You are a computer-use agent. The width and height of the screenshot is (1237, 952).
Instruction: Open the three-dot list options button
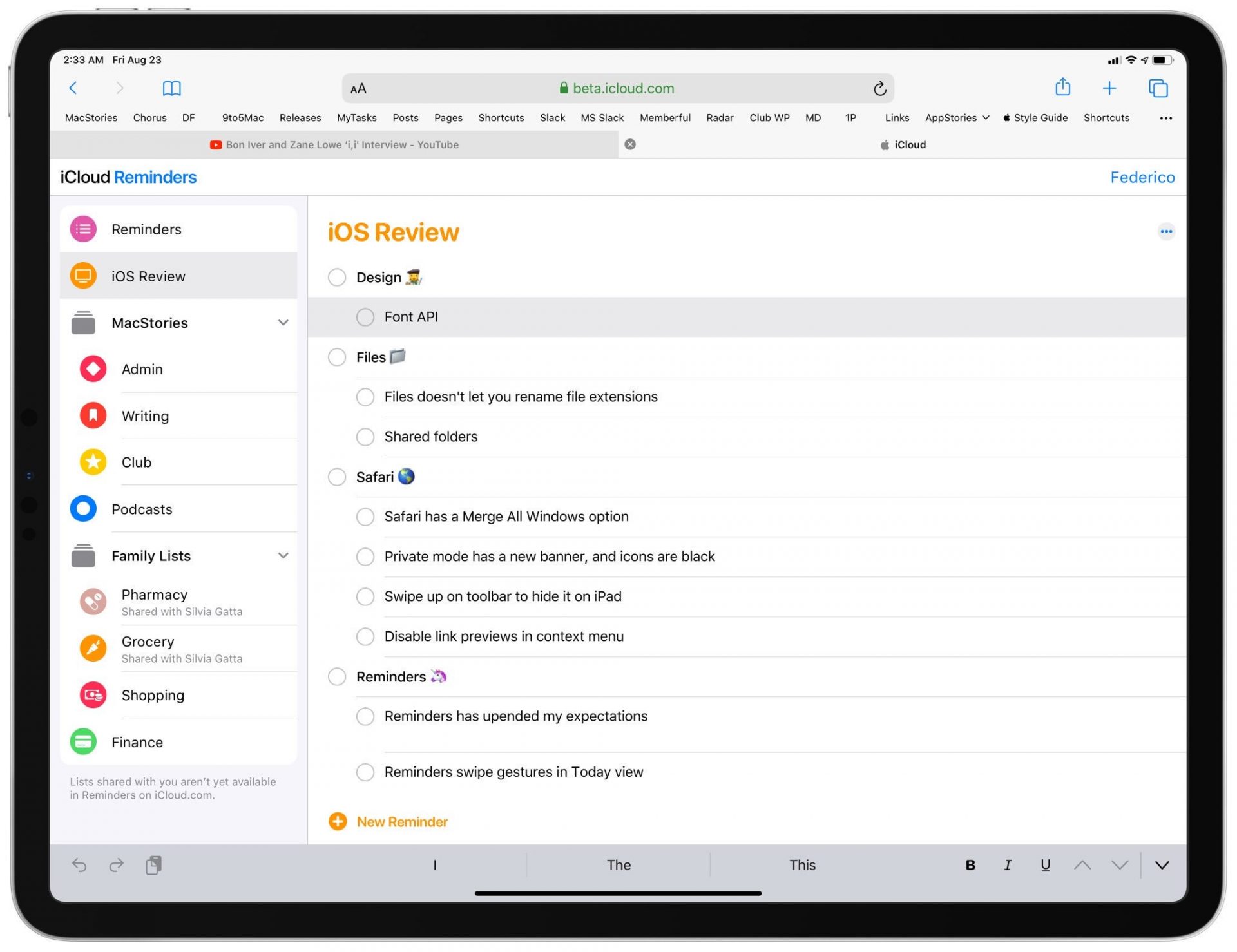click(1165, 232)
